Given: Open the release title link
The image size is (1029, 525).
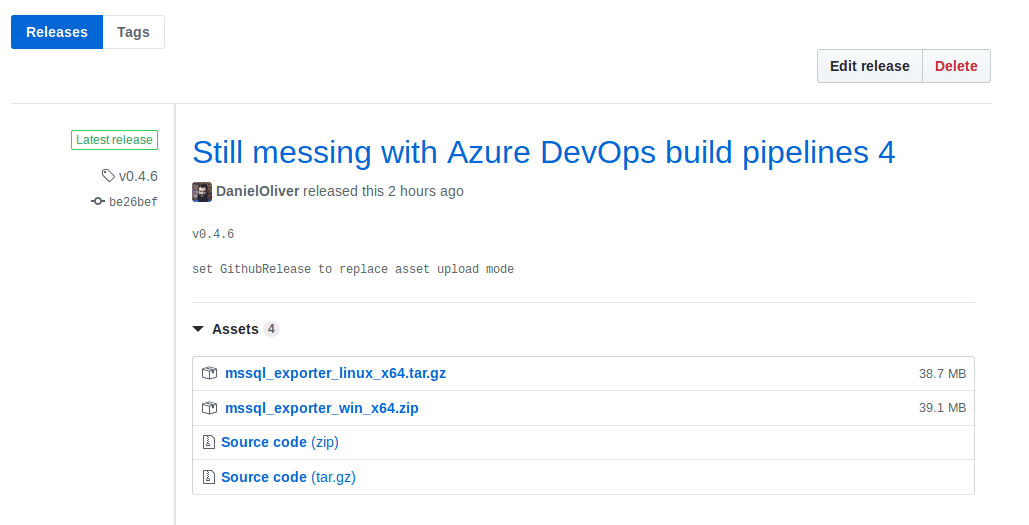Looking at the screenshot, I should click(543, 152).
